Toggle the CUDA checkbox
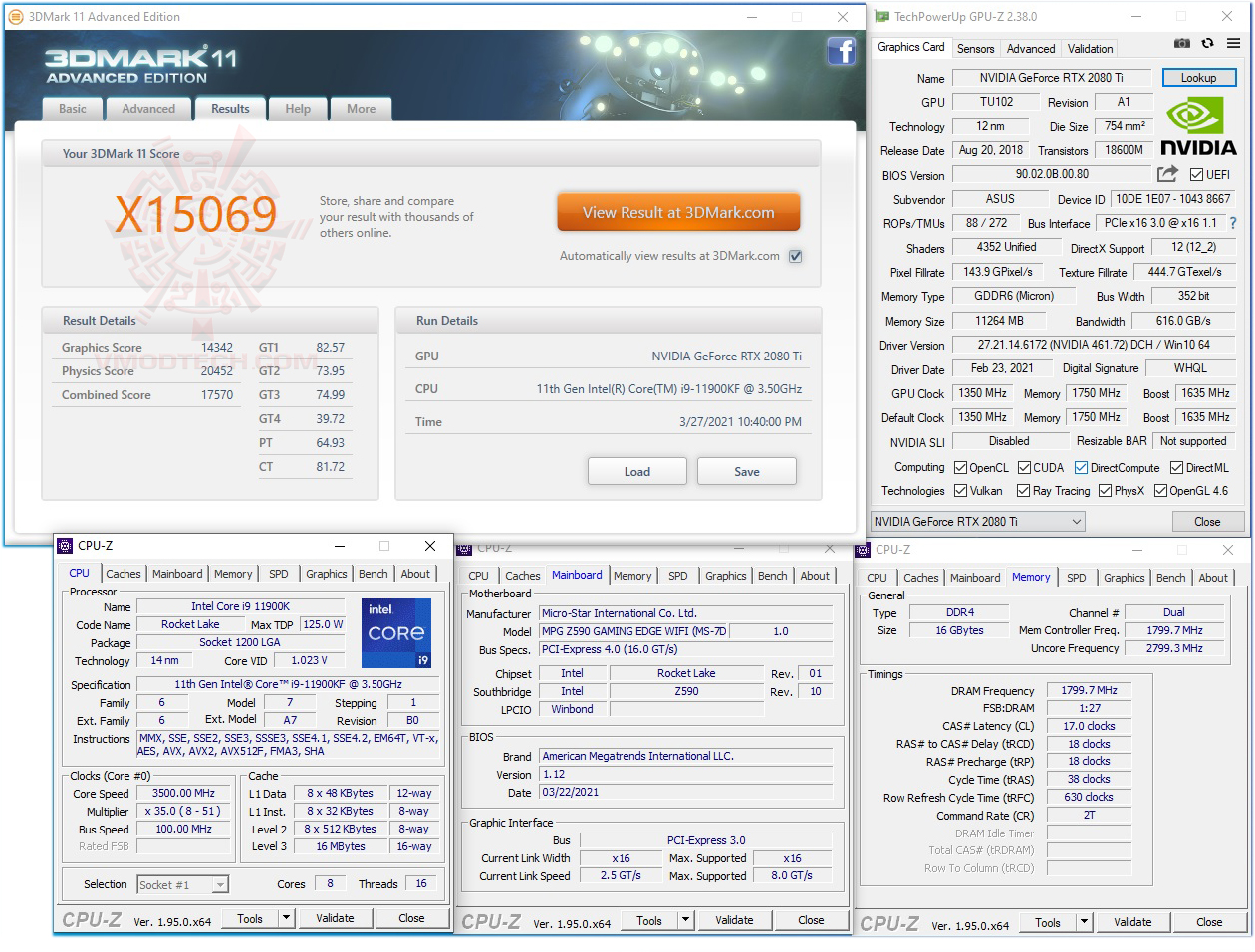This screenshot has height=952, width=1255. pos(1024,468)
